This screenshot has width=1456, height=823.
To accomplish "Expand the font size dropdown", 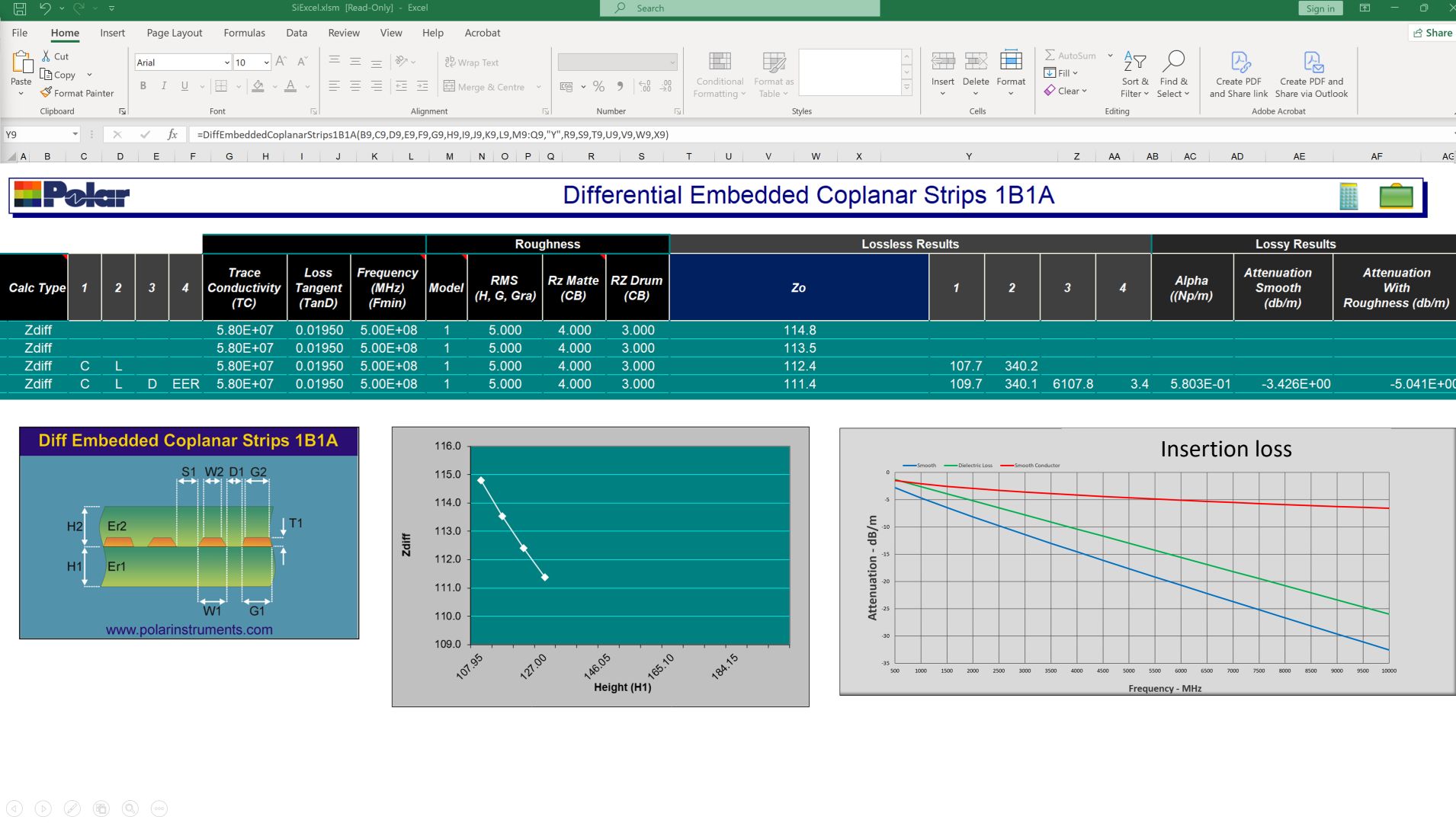I will 266,62.
